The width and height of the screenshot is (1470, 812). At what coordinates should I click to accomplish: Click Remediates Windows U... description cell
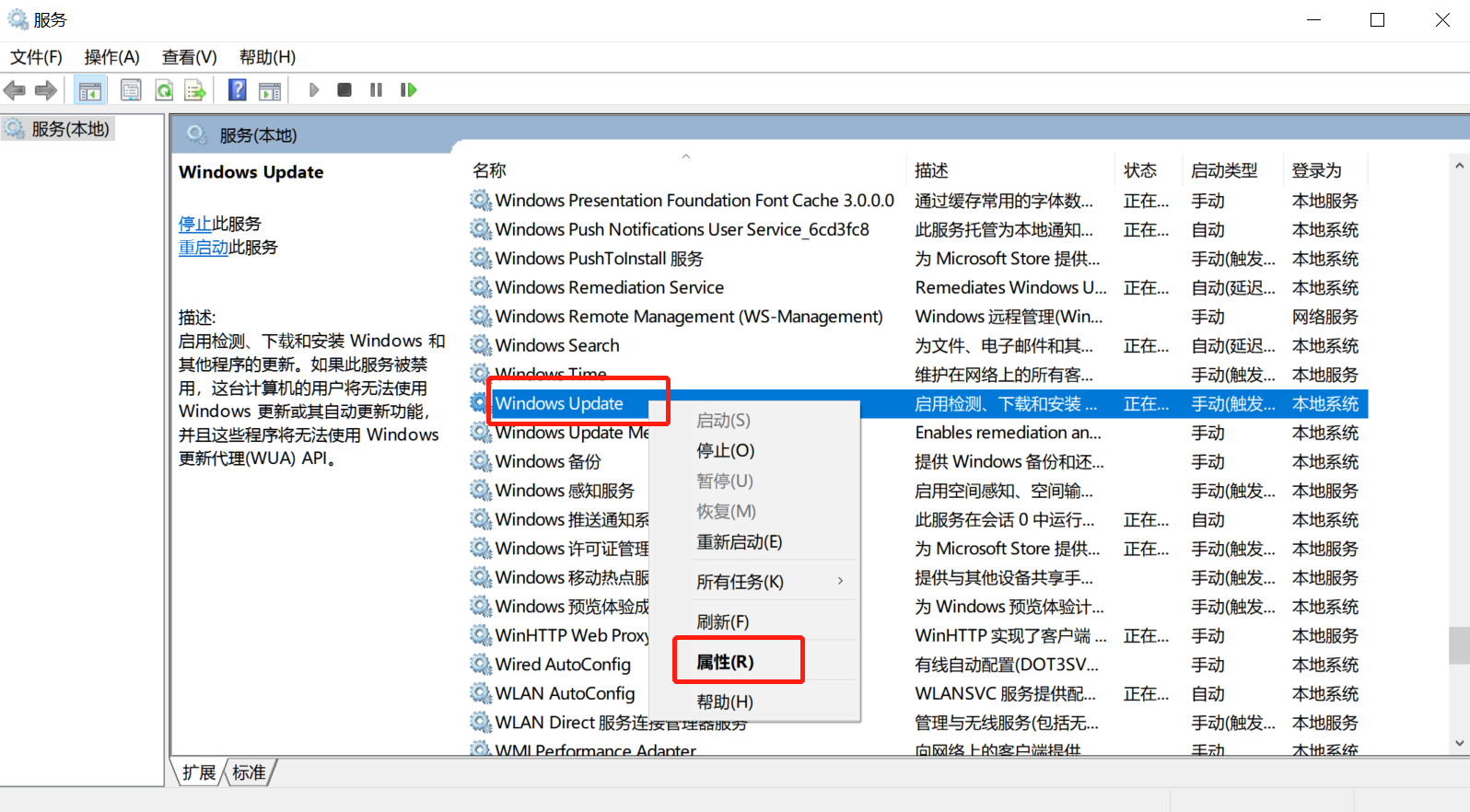coord(1011,287)
